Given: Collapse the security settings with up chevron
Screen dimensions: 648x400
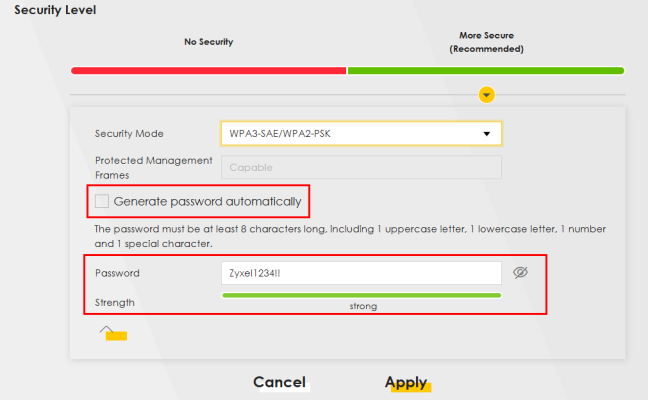Looking at the screenshot, I should pyautogui.click(x=106, y=329).
